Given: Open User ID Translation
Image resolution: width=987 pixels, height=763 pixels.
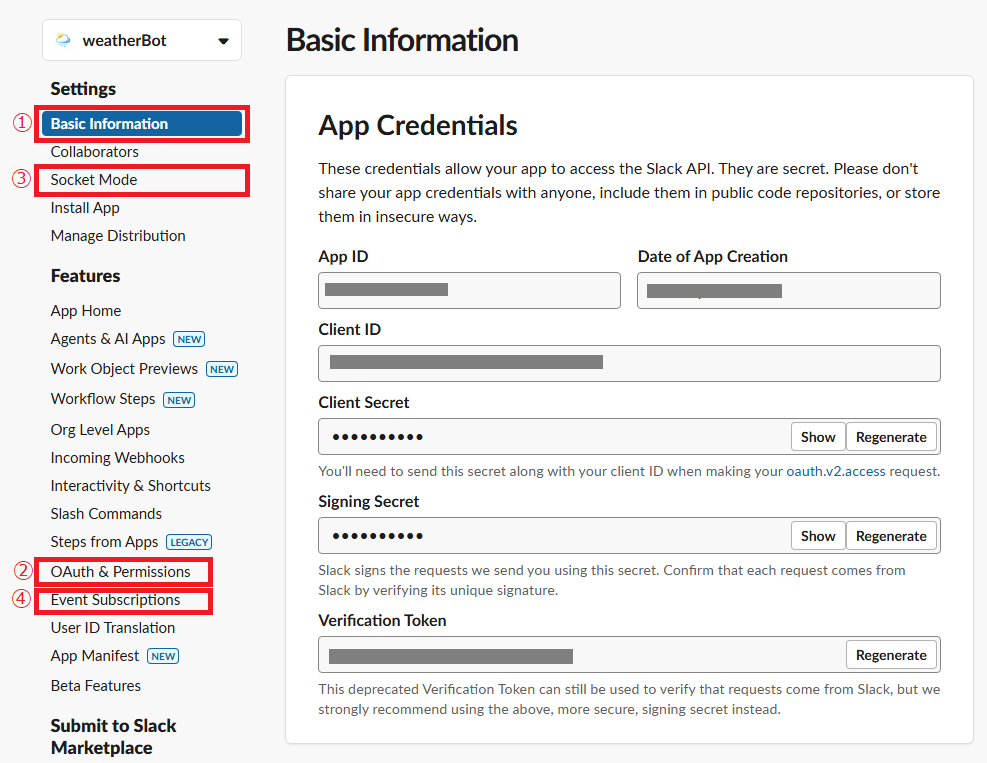Looking at the screenshot, I should (x=113, y=628).
